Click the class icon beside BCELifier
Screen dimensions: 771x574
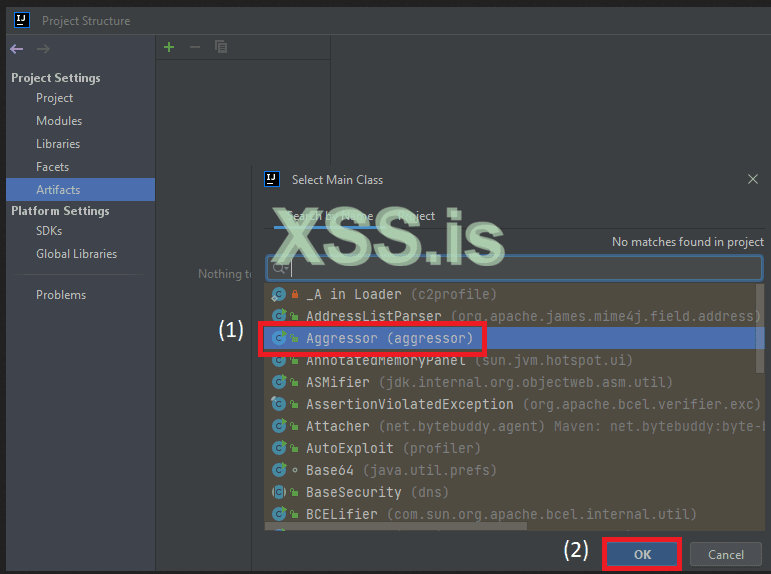click(279, 514)
